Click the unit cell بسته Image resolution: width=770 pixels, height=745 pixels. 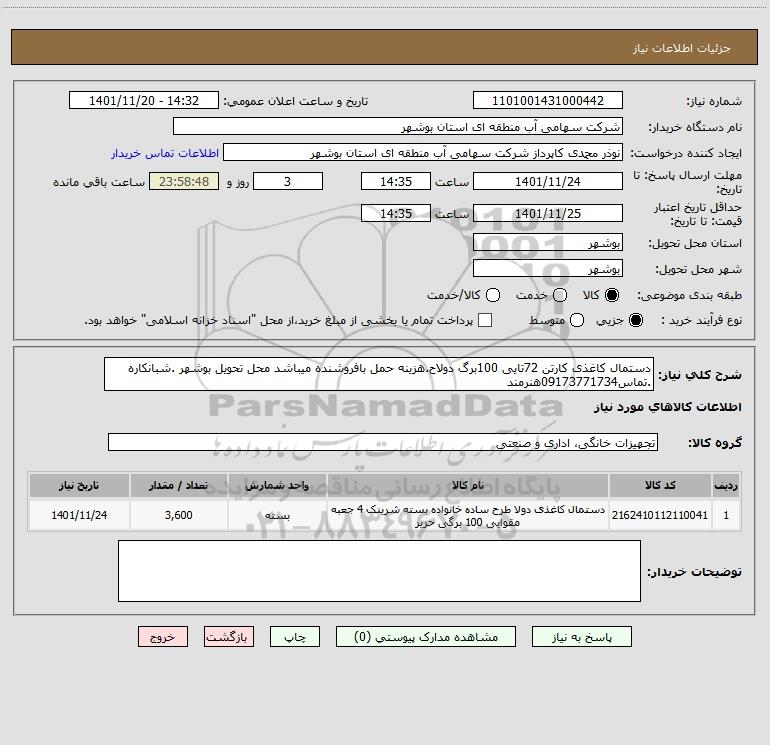pyautogui.click(x=277, y=515)
